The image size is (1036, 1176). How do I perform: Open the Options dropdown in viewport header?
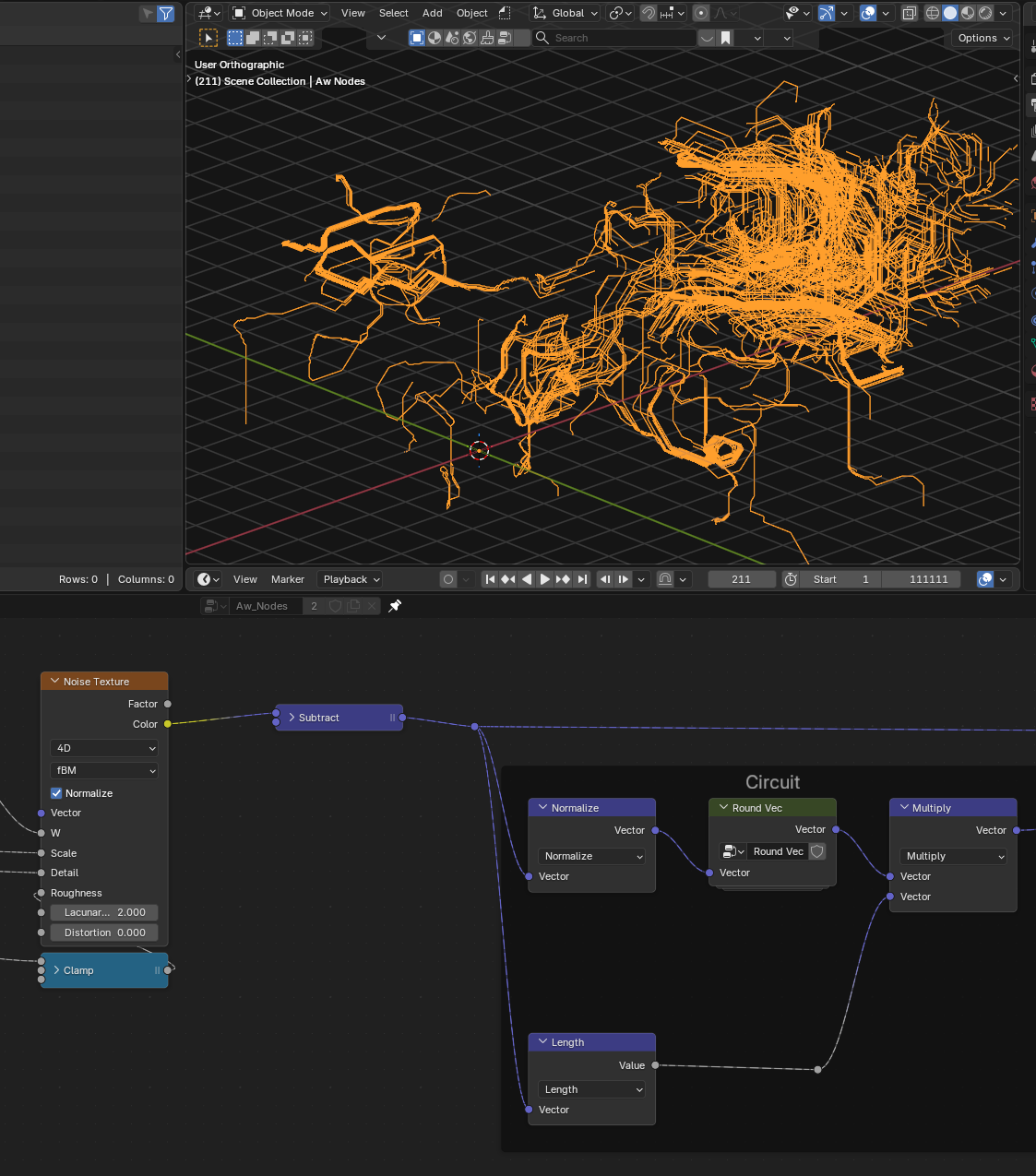983,38
